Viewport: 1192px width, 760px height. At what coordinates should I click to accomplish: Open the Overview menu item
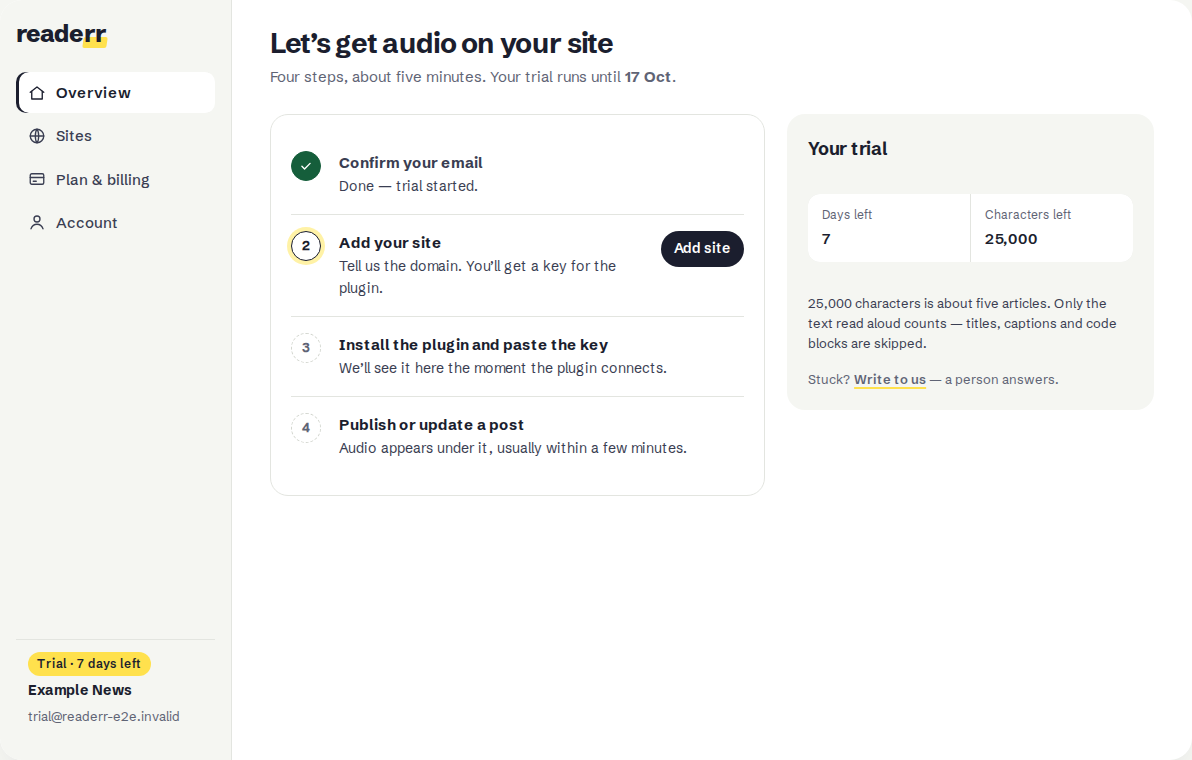[x=116, y=93]
